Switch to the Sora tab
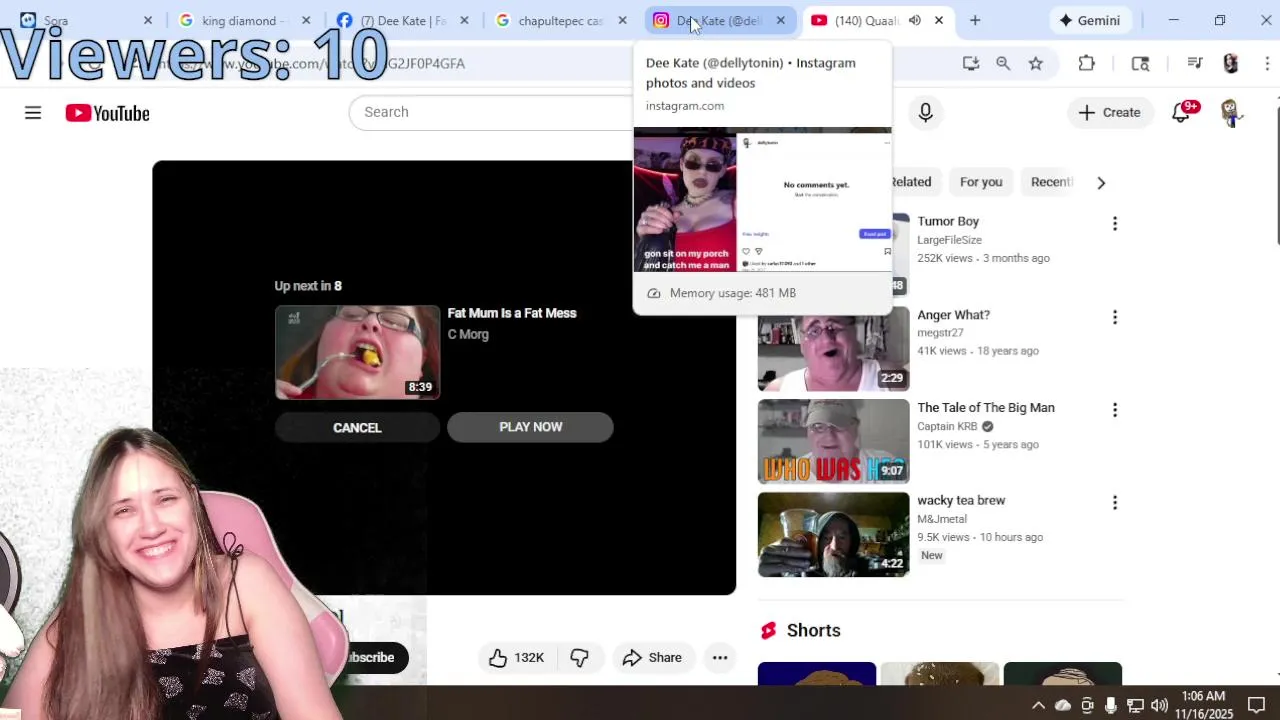This screenshot has height=720, width=1280. tap(85, 20)
